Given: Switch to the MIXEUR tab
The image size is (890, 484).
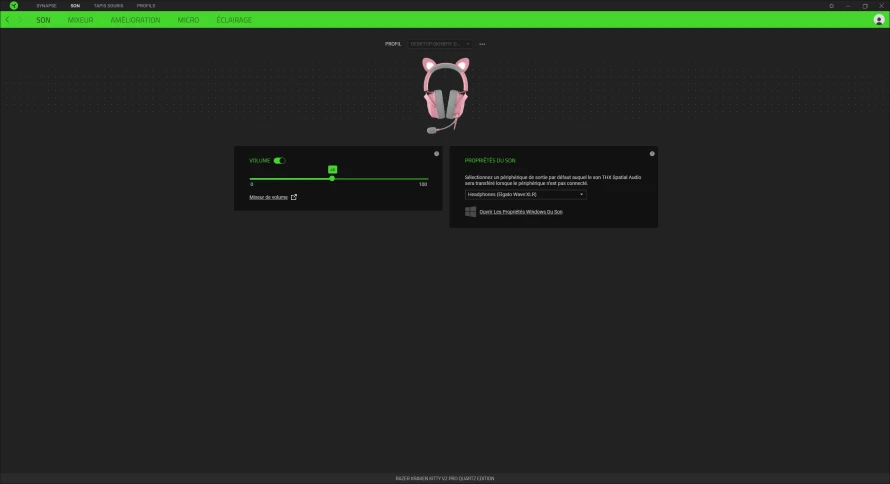Looking at the screenshot, I should [80, 20].
